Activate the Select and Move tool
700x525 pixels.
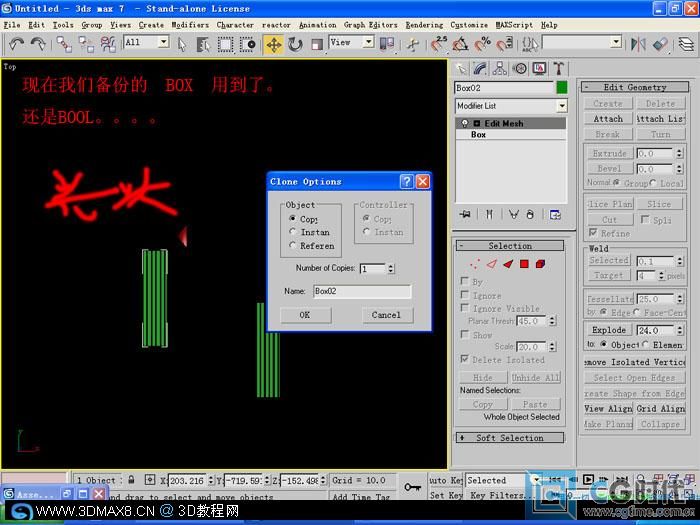click(x=273, y=44)
